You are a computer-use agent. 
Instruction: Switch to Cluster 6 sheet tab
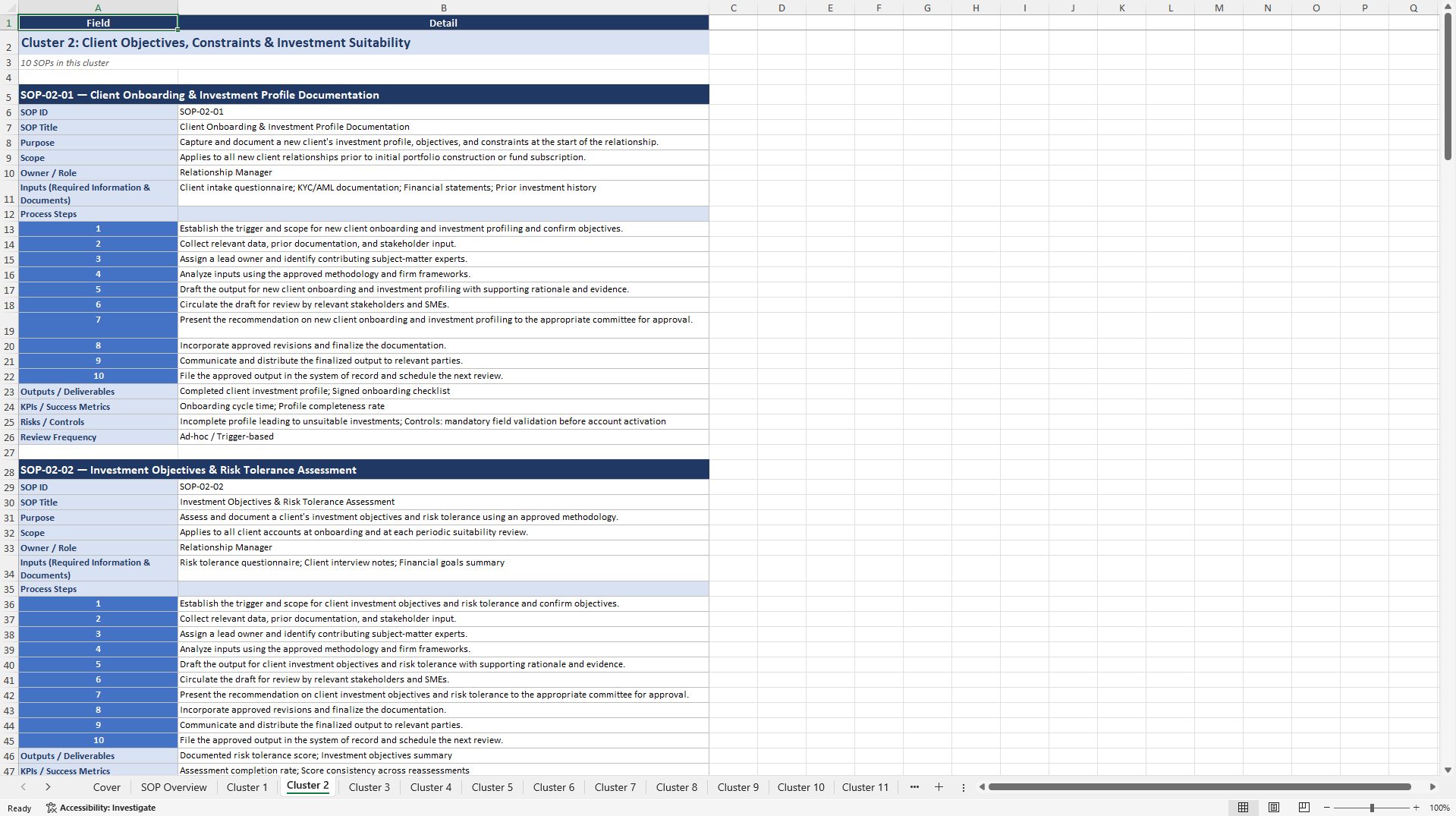click(x=554, y=787)
